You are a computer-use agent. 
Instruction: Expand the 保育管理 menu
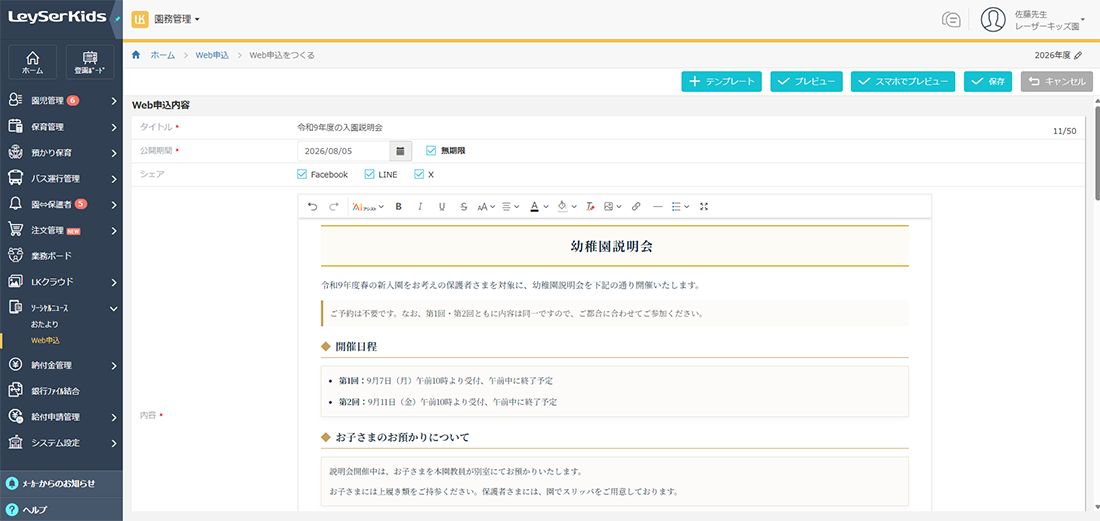point(61,127)
